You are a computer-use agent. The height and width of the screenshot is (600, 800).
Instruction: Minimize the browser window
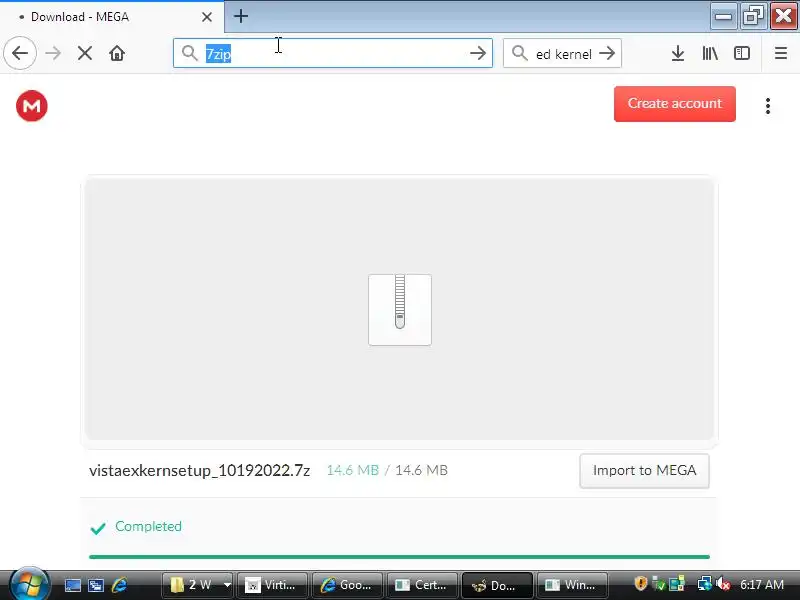coord(723,16)
